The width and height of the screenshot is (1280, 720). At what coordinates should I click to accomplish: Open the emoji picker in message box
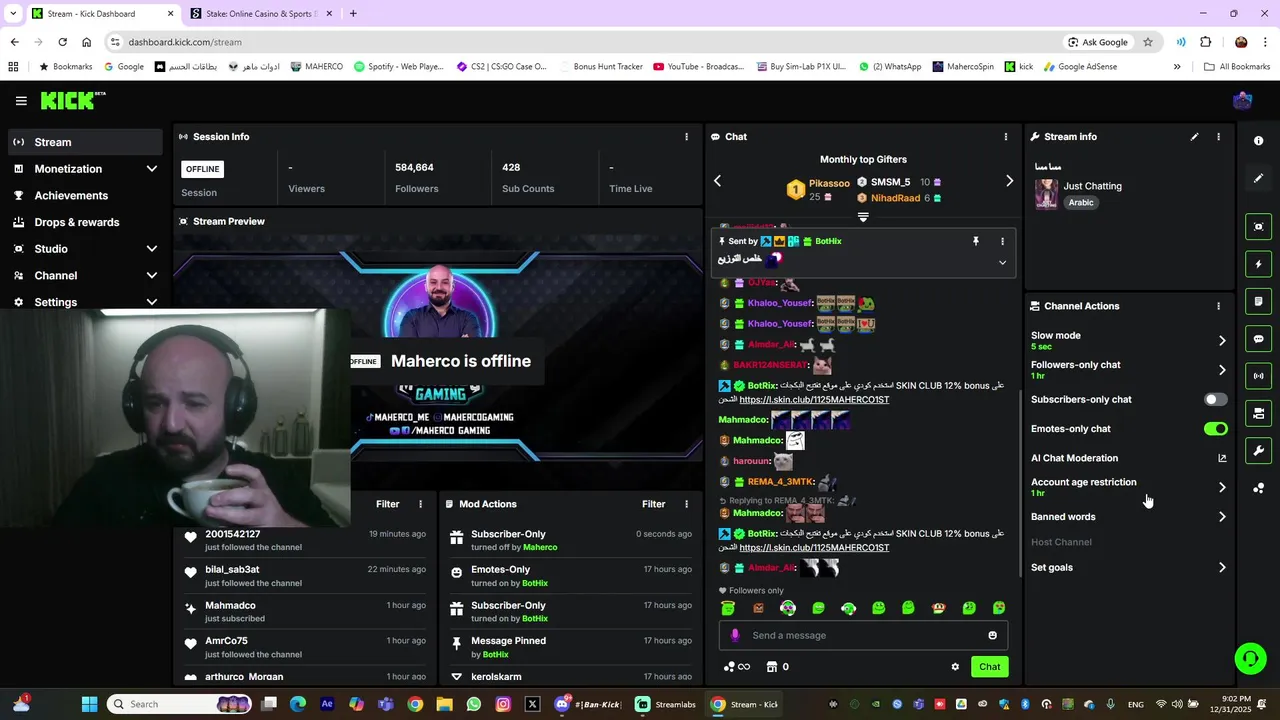[992, 635]
